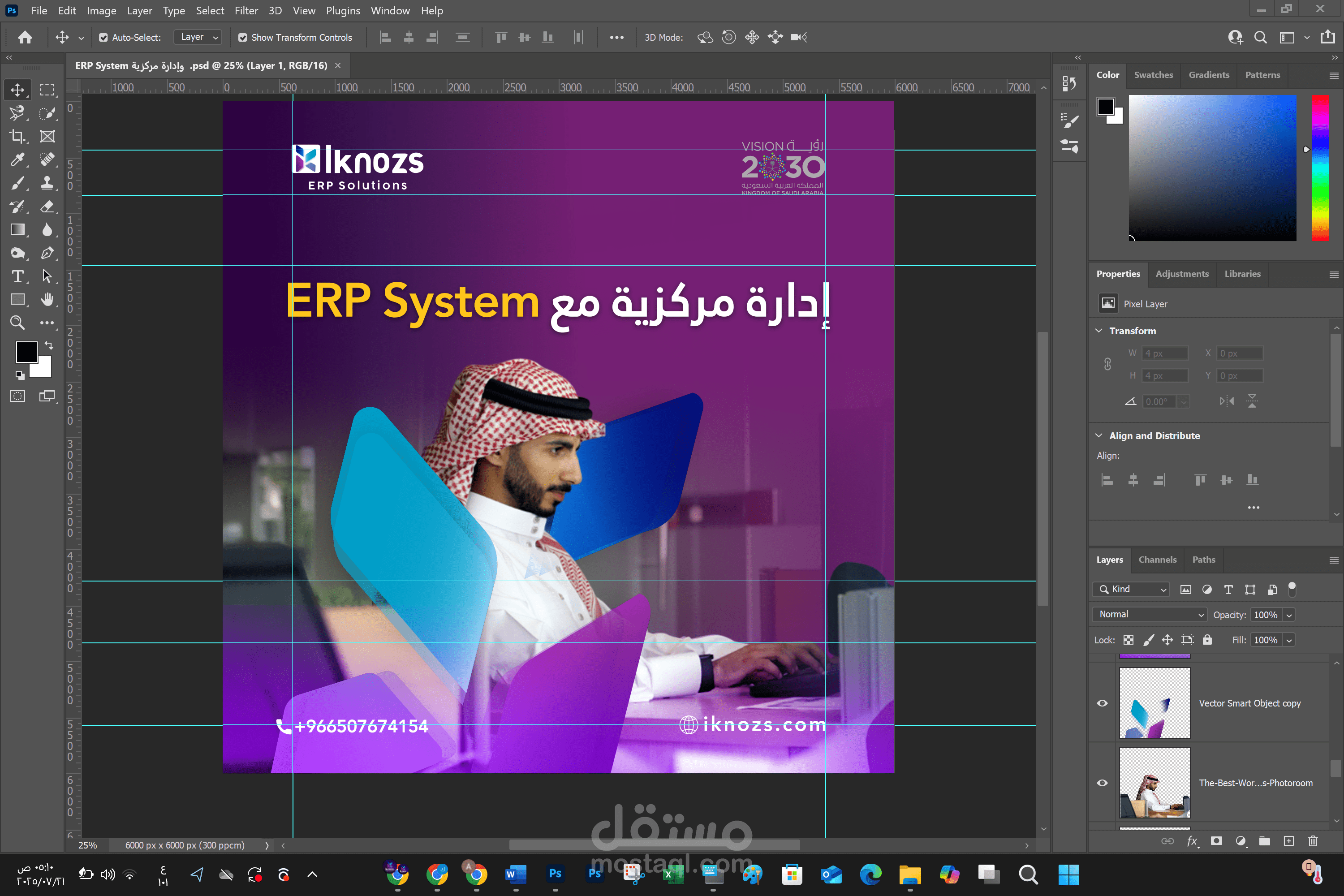This screenshot has height=896, width=1344.
Task: Open the layer fx effects menu
Action: click(1193, 841)
